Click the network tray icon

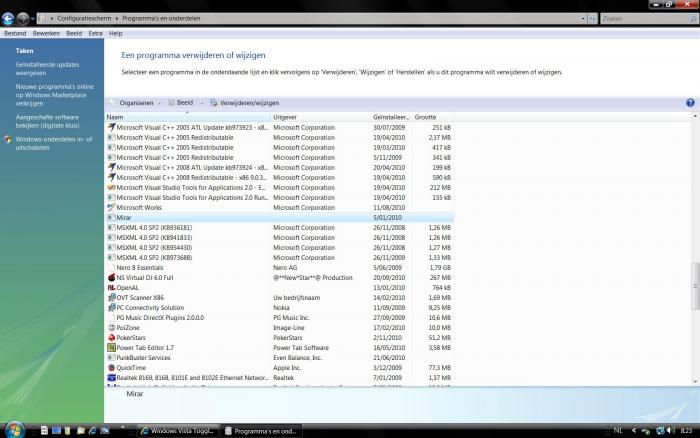pos(660,430)
